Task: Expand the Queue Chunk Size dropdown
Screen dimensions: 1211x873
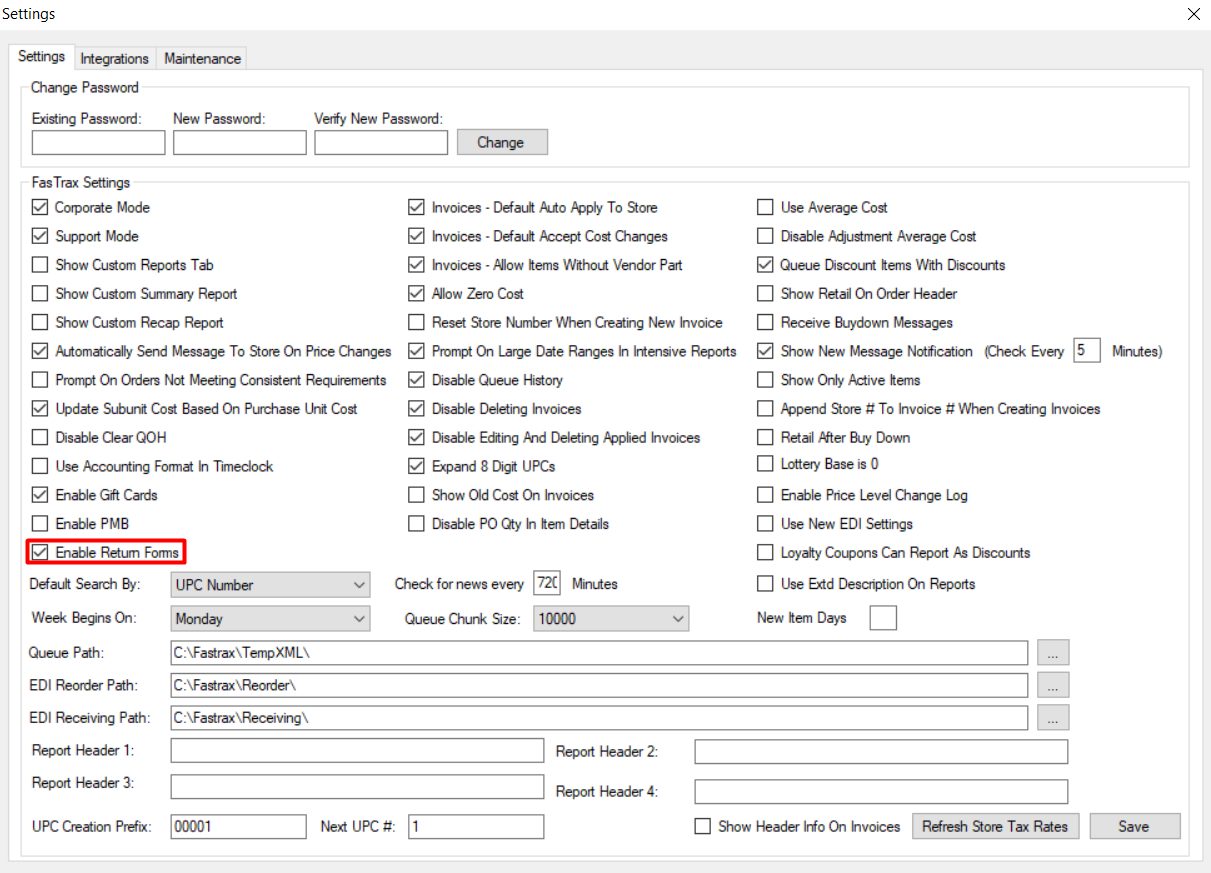Action: tap(611, 618)
